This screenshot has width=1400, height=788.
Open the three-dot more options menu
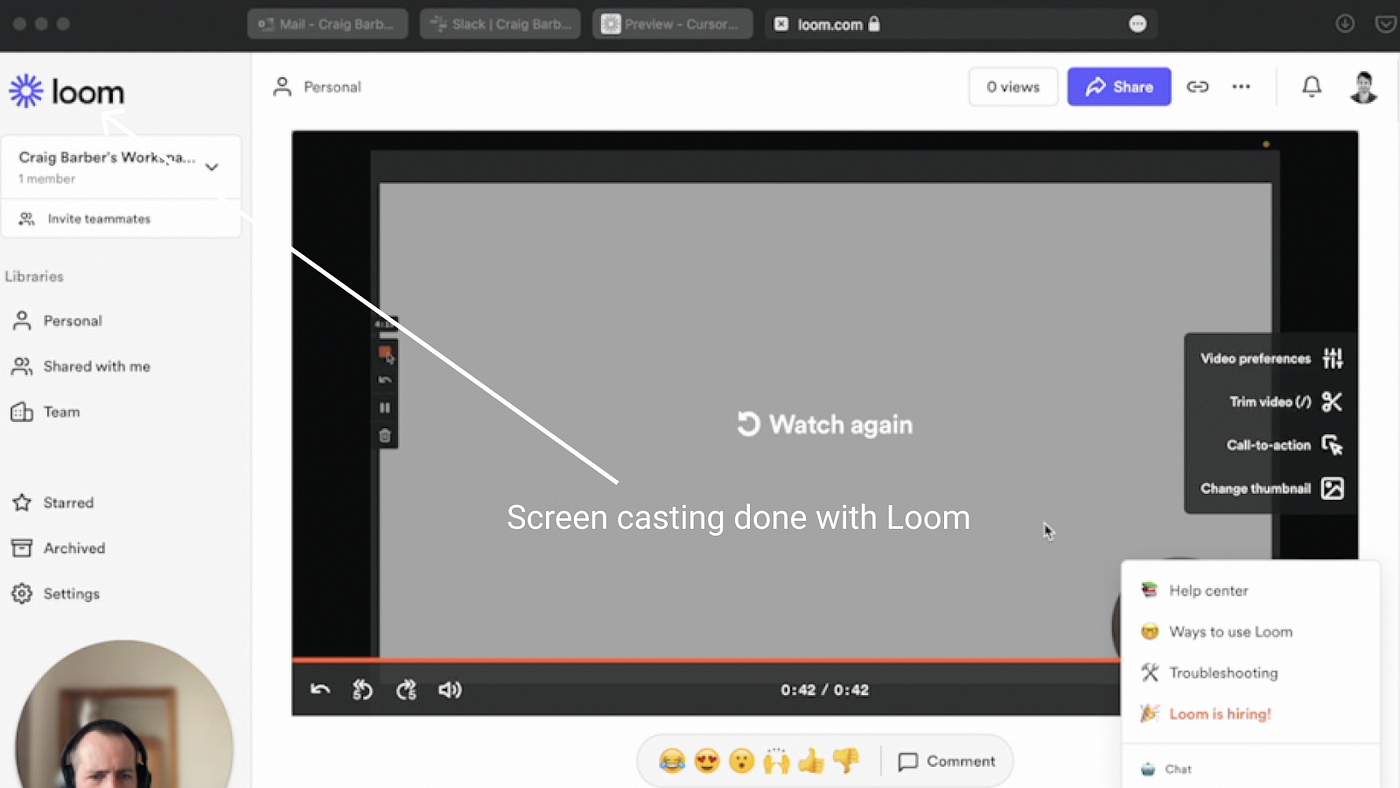1241,87
